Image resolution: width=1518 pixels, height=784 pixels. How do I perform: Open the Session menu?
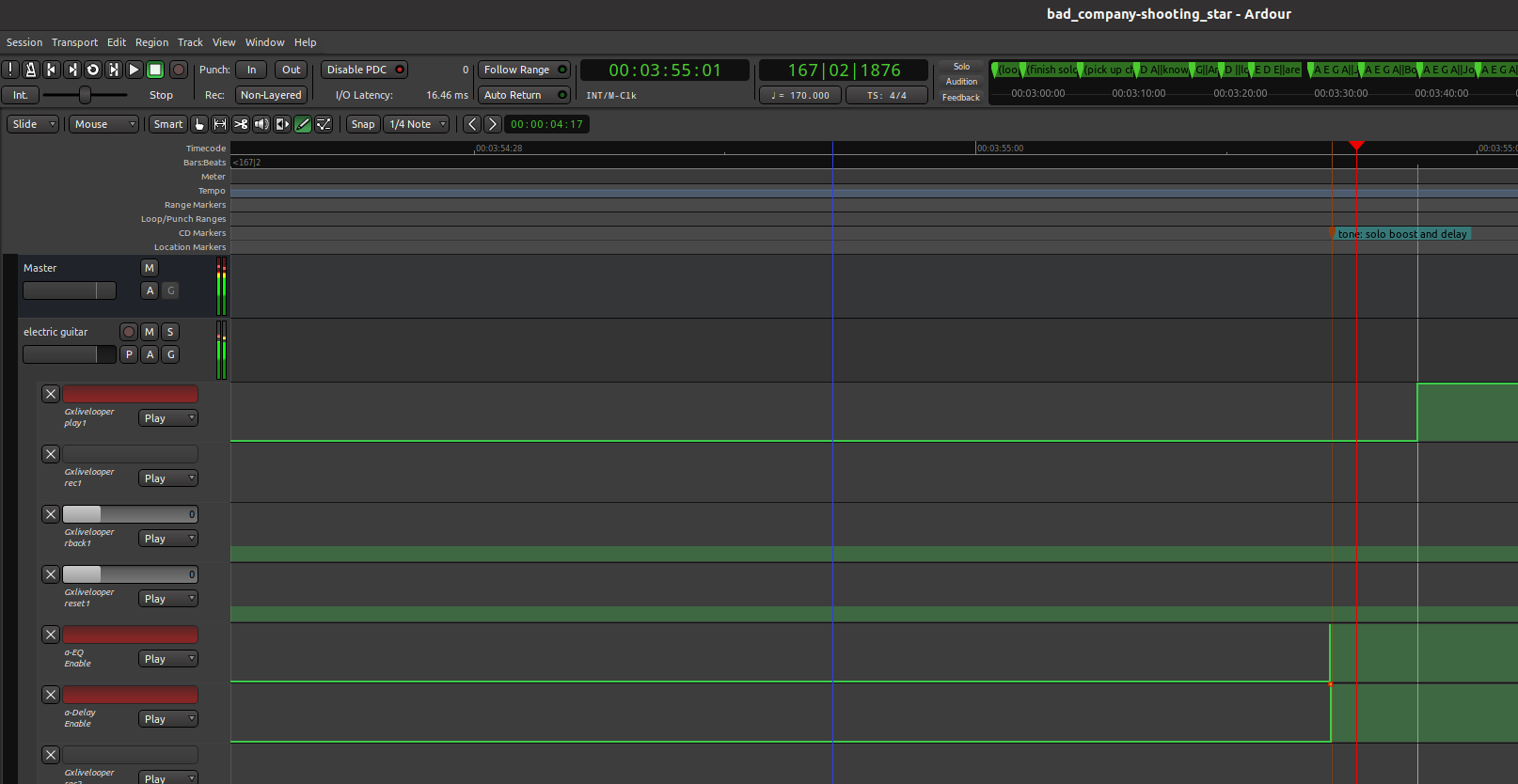[24, 42]
